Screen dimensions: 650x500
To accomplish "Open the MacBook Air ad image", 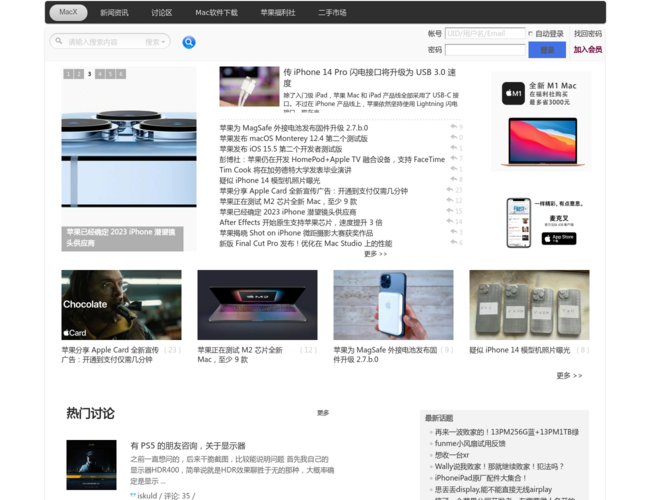I will 543,142.
